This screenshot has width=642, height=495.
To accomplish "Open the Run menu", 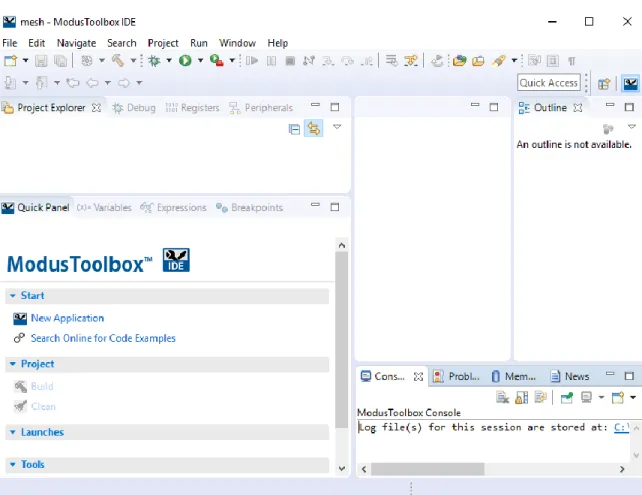I will click(199, 43).
